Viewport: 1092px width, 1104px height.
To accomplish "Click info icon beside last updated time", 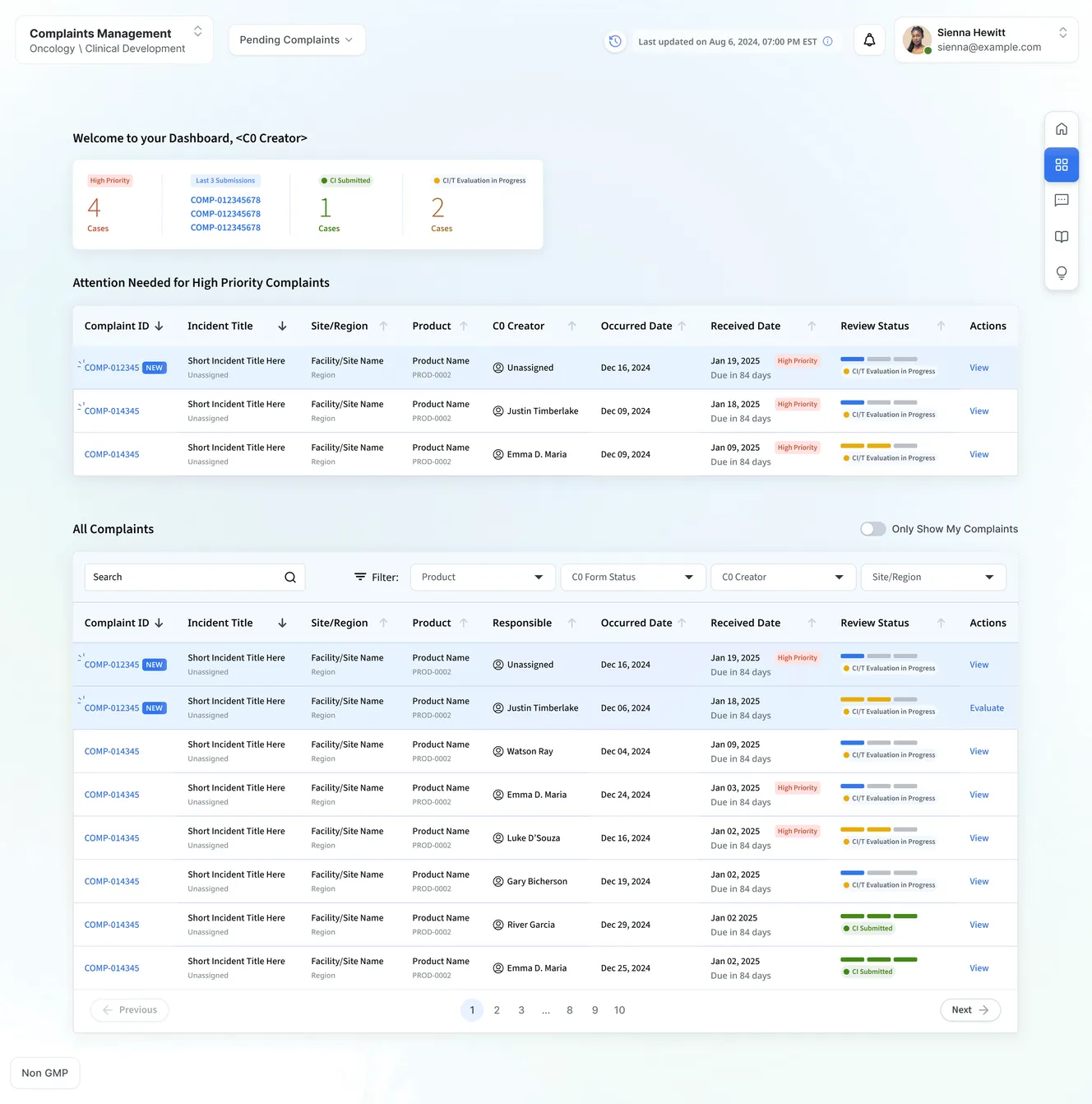I will coord(828,41).
